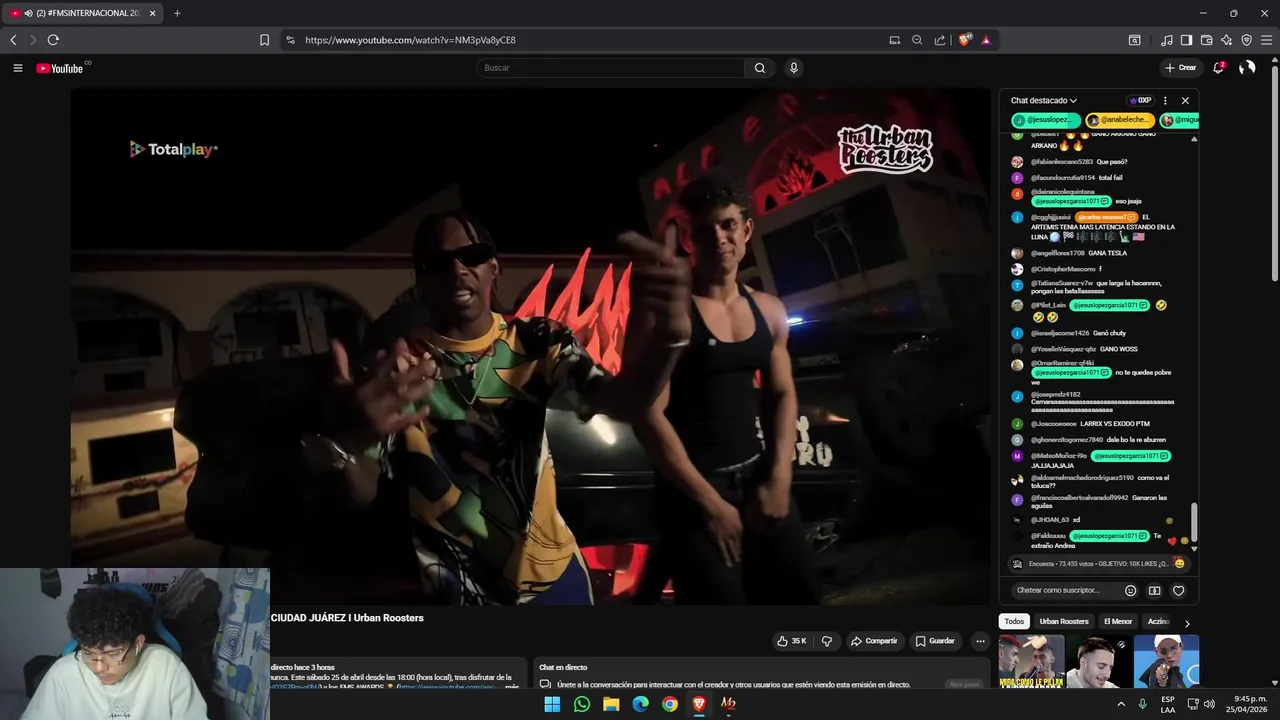The image size is (1280, 720).
Task: Select the Urban Roosters filter chip
Action: click(x=1064, y=621)
